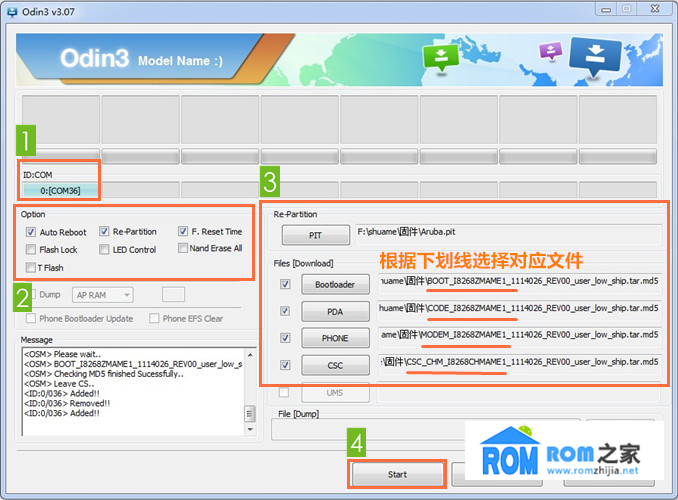Click the message log scroll down arrow
This screenshot has height=500, width=678.
point(250,429)
